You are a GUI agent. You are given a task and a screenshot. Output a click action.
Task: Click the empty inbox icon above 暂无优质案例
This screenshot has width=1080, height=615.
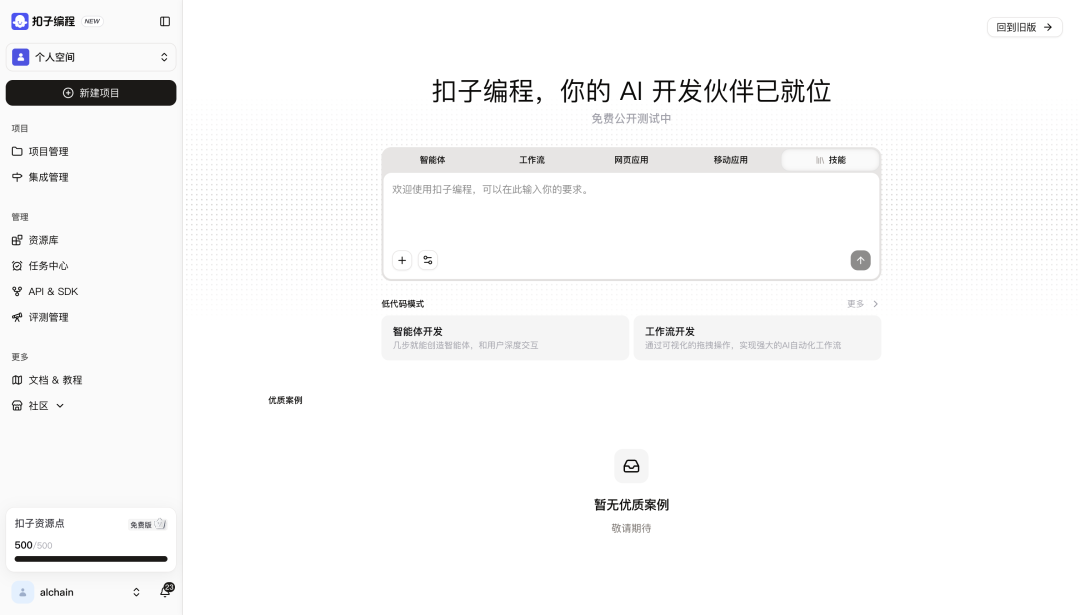tap(631, 466)
